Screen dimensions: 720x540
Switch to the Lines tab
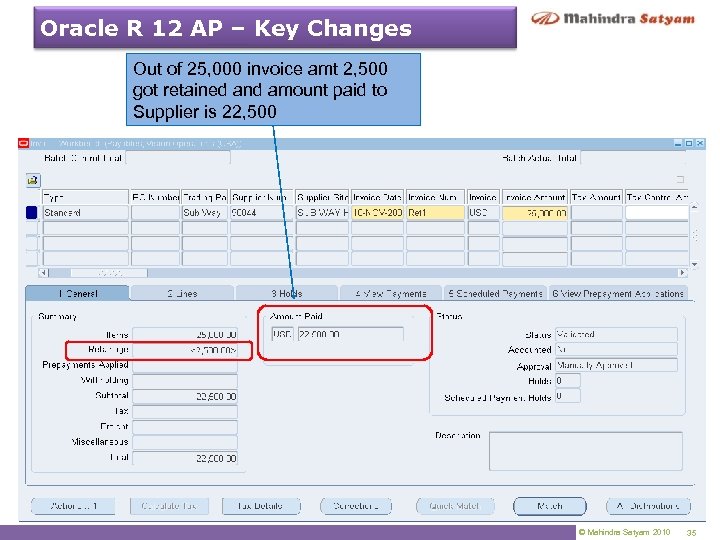click(x=182, y=293)
